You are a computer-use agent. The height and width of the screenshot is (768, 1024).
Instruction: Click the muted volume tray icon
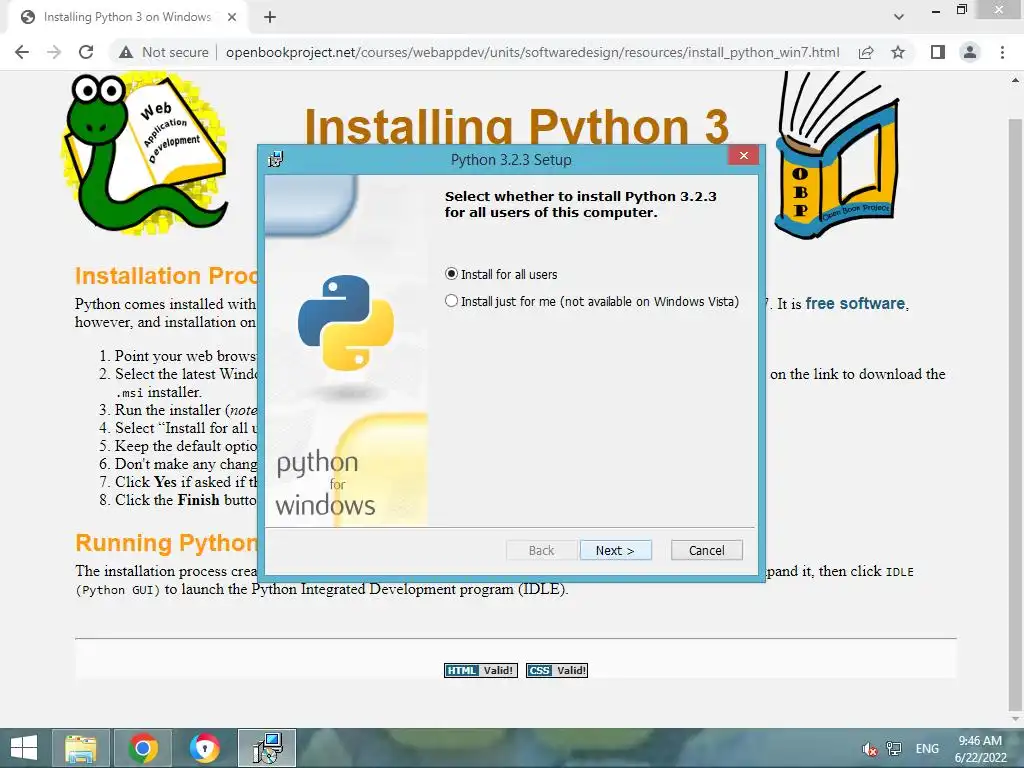(869, 749)
